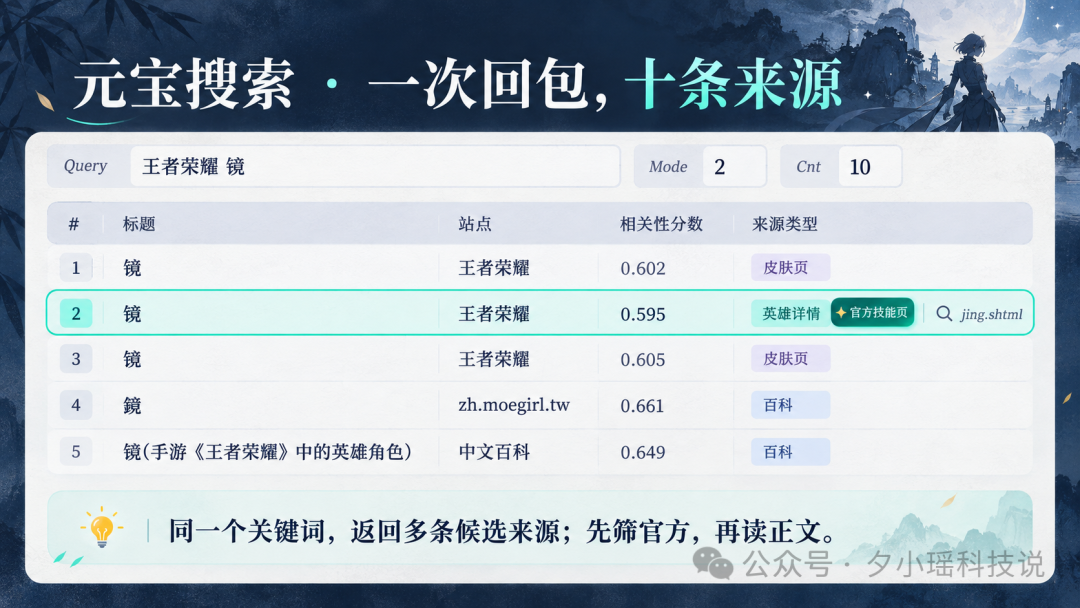
Task: Click the Mode field showing 2
Action: click(x=734, y=166)
